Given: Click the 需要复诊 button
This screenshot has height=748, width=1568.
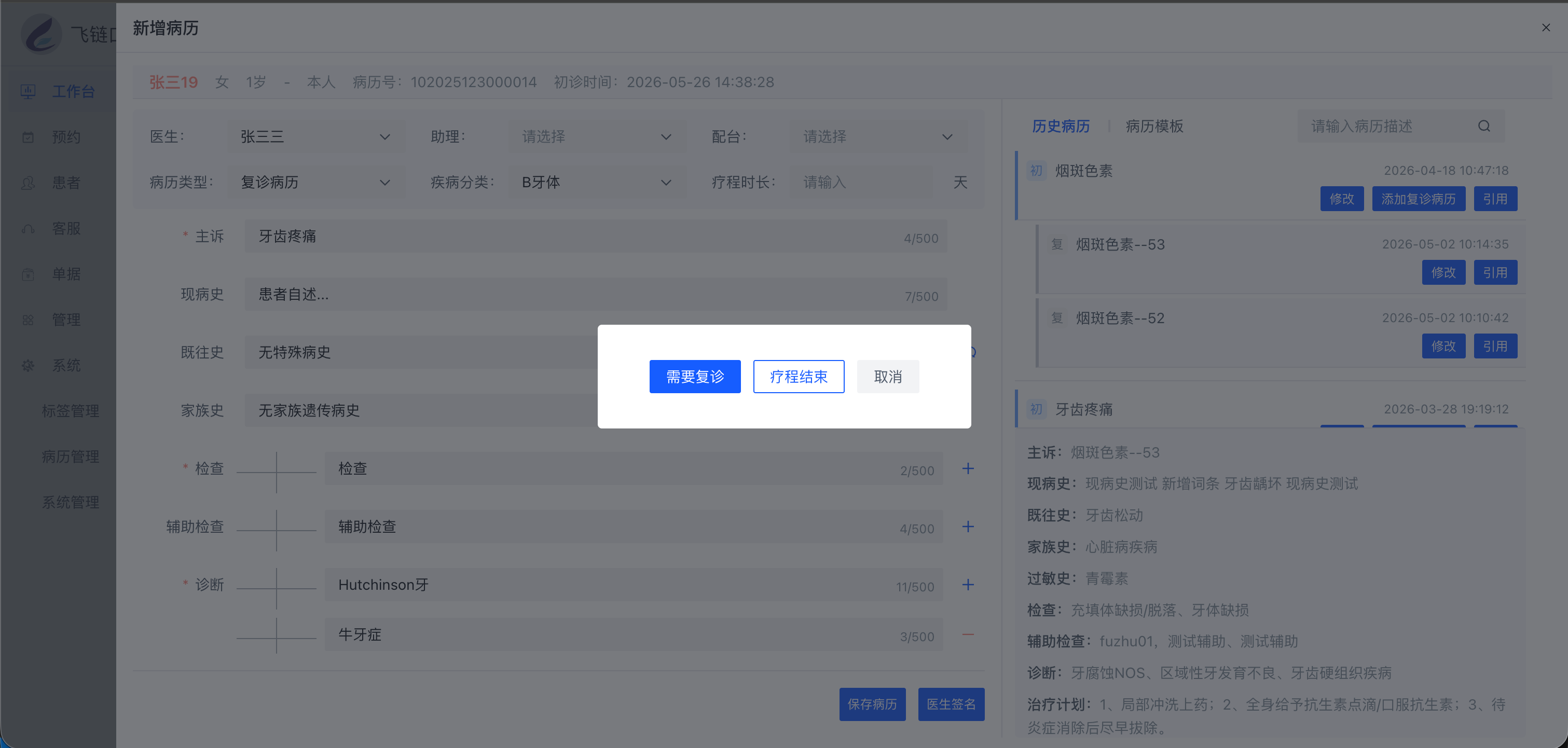Looking at the screenshot, I should 695,377.
